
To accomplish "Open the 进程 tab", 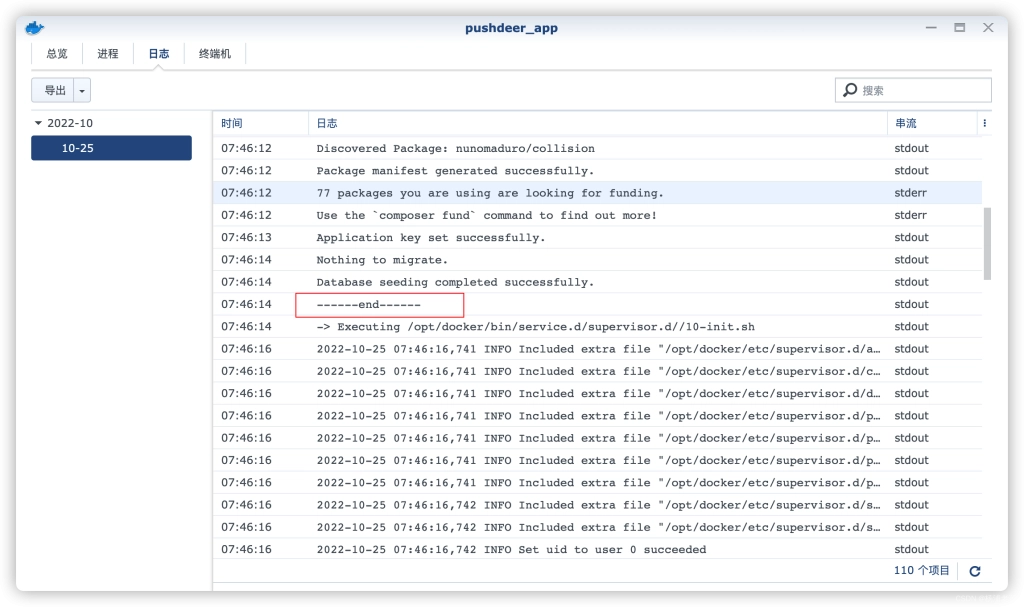I will click(108, 54).
